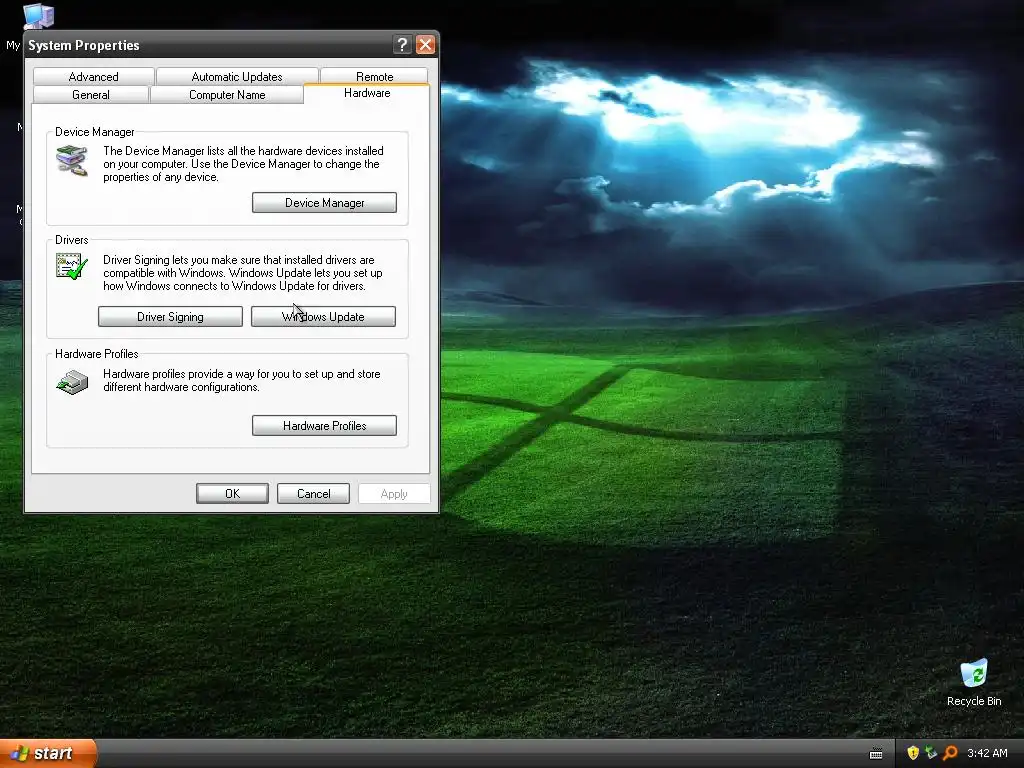1024x768 pixels.
Task: Click the 'Hardware profiles provide a way' text
Action: [x=242, y=381]
